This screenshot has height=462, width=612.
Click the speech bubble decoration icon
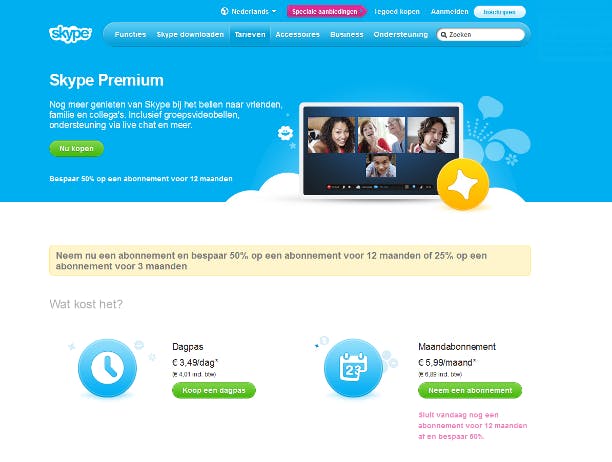(x=490, y=107)
